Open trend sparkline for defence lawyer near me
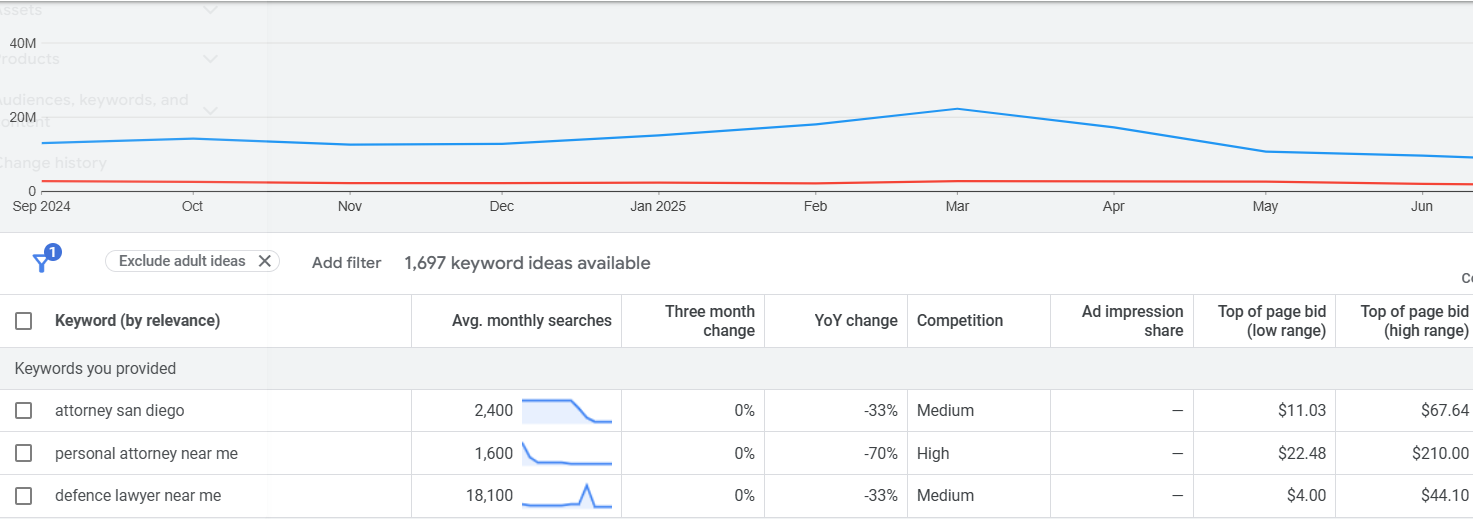This screenshot has width=1473, height=519. (566, 496)
